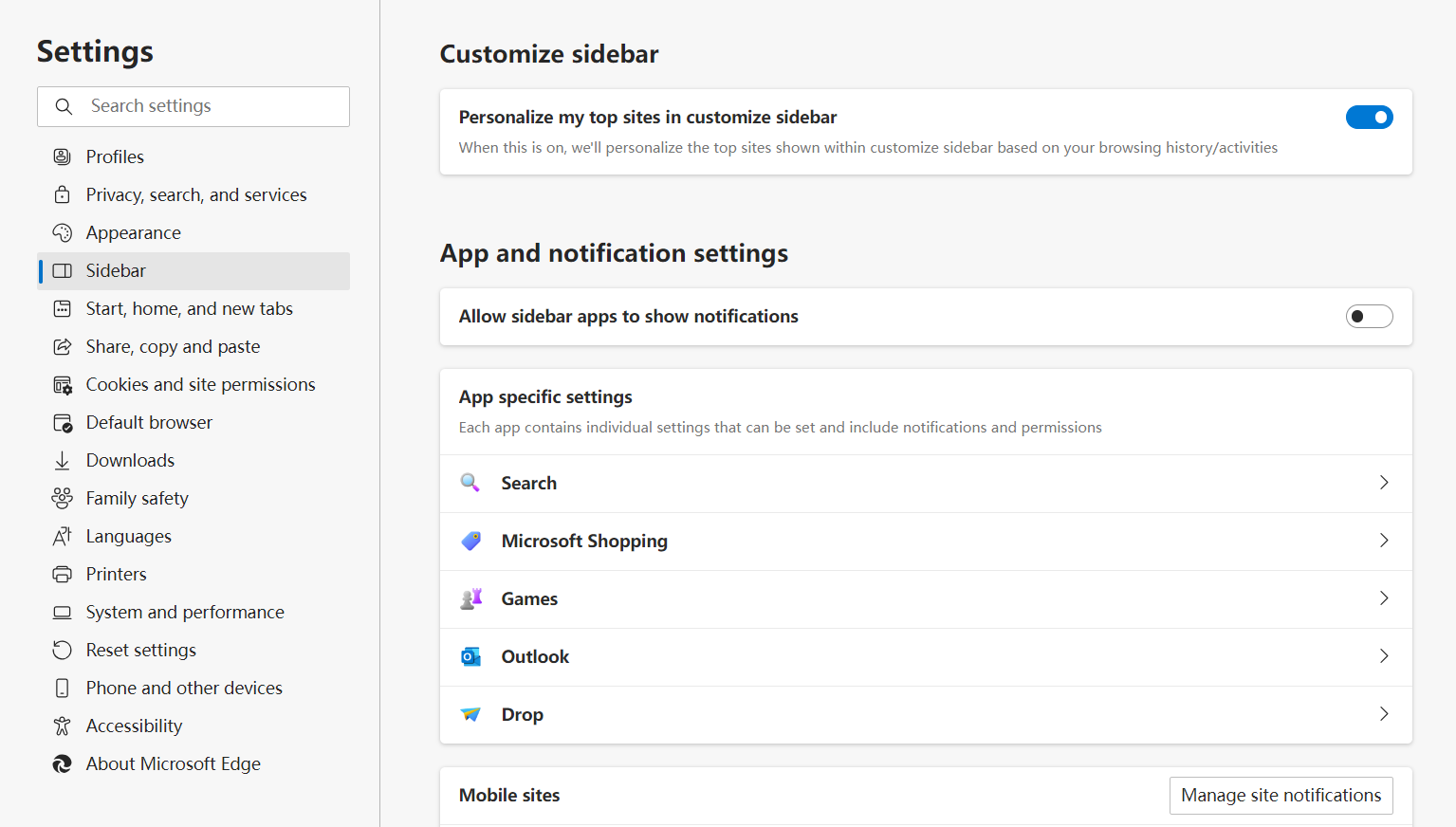Click the Downloads arrow icon
The width and height of the screenshot is (1456, 827).
63,460
